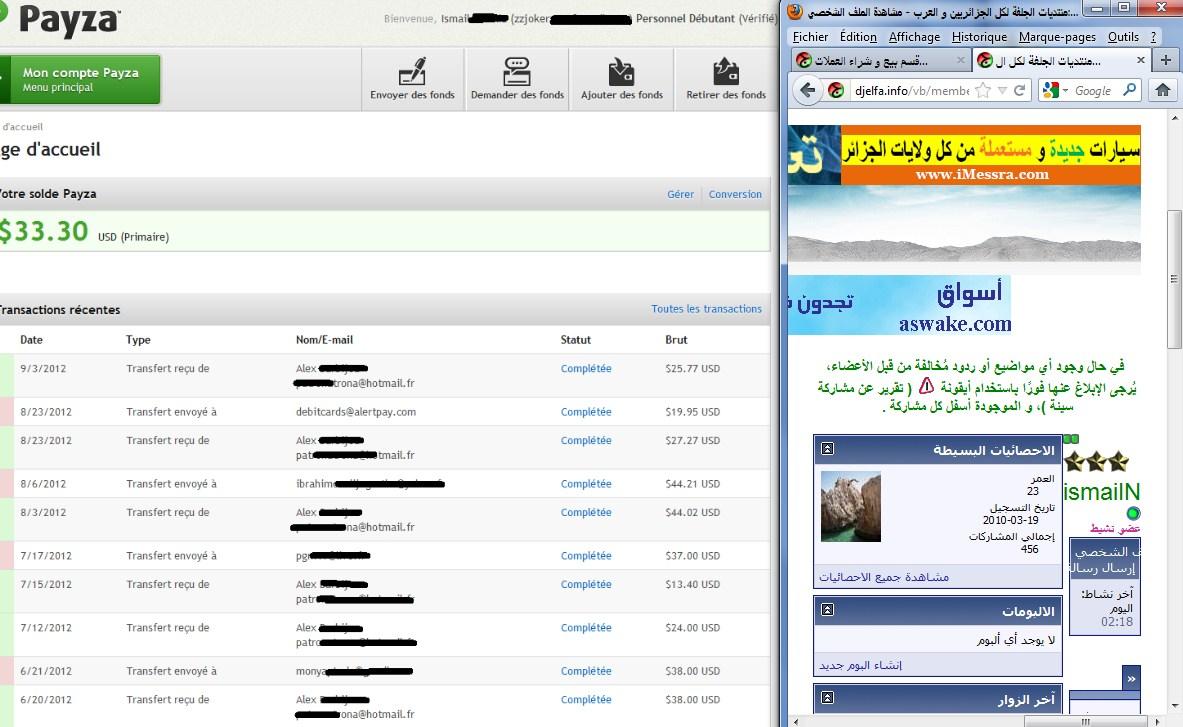Viewport: 1183px width, 727px height.
Task: Open Toutes les transactions link
Action: 706,308
